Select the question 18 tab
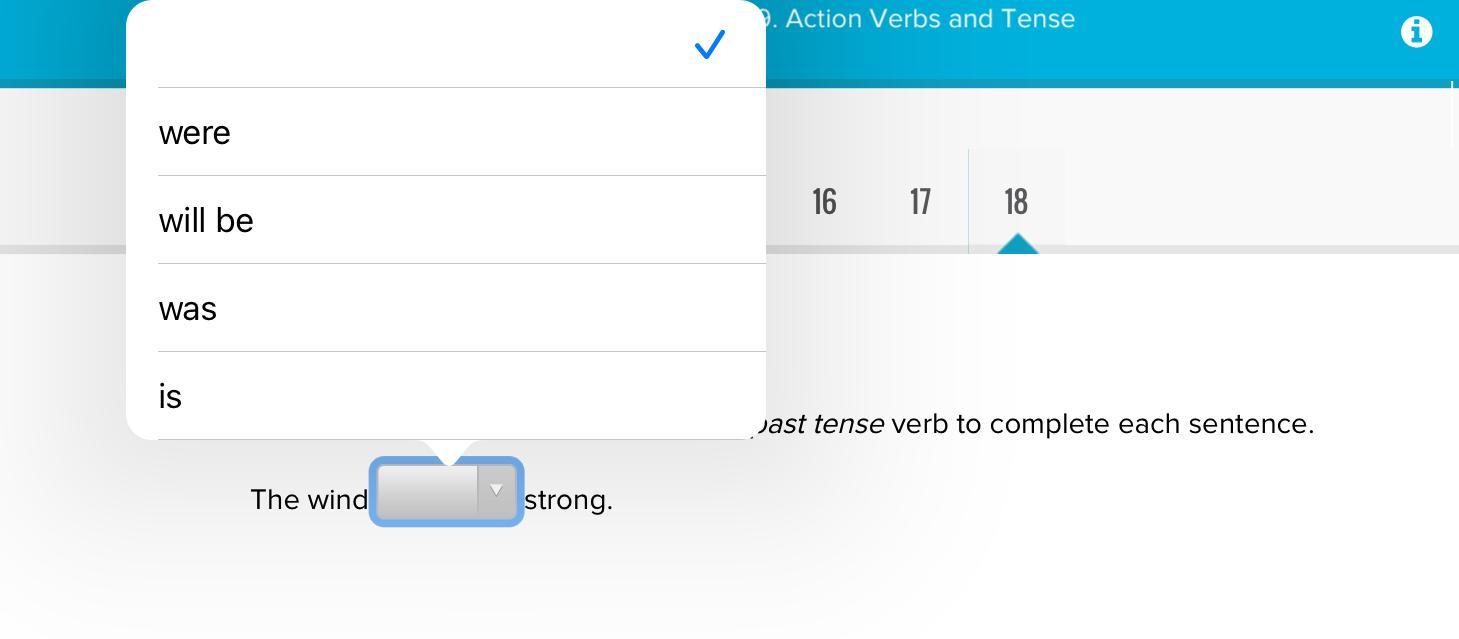The image size is (1459, 639). click(1016, 202)
